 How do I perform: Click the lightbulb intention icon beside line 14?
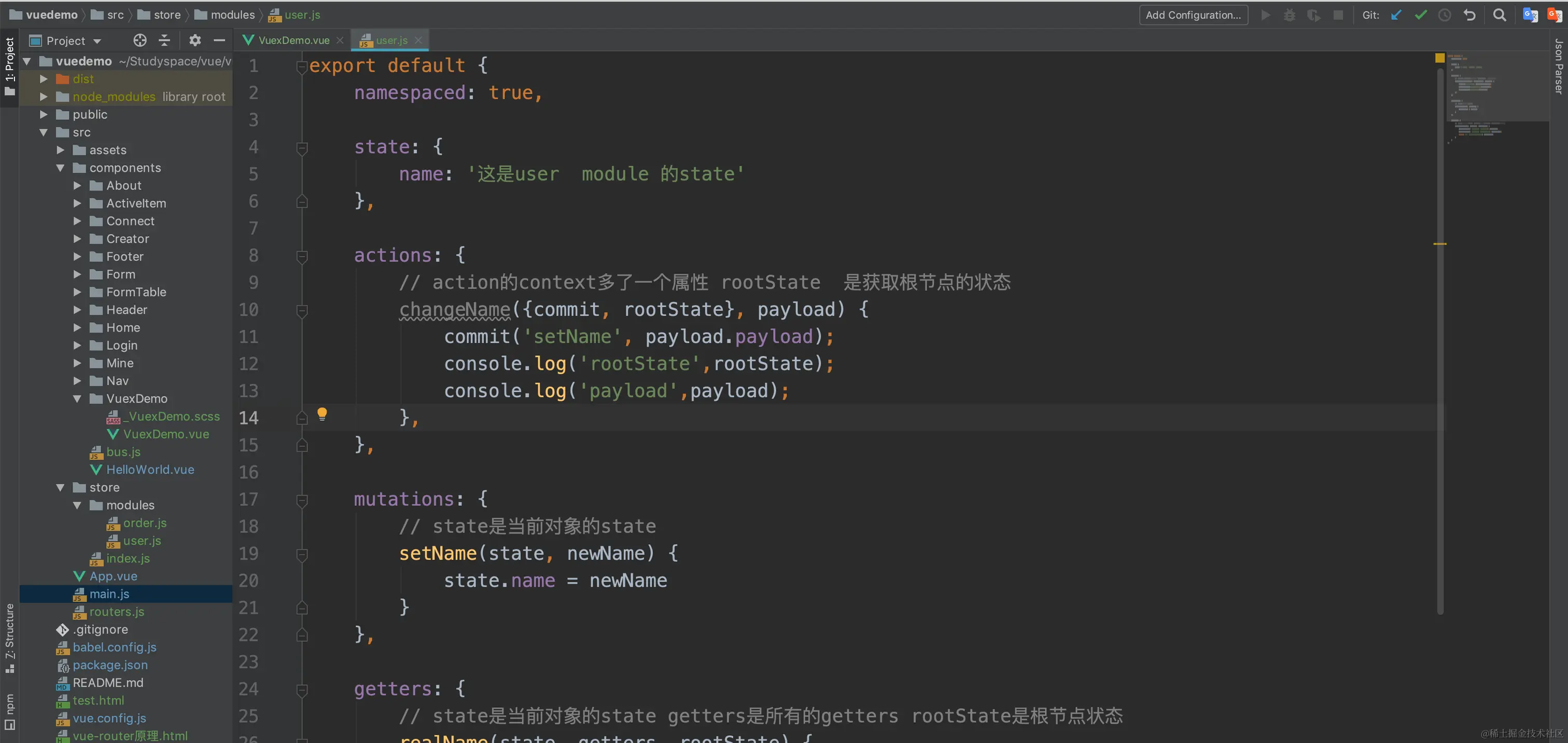coord(322,414)
